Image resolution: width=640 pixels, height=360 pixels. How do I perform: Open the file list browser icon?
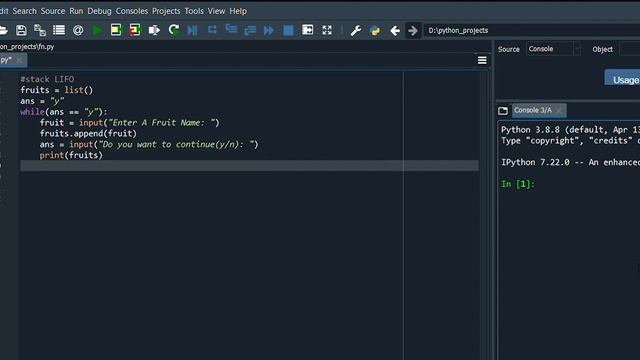point(59,30)
